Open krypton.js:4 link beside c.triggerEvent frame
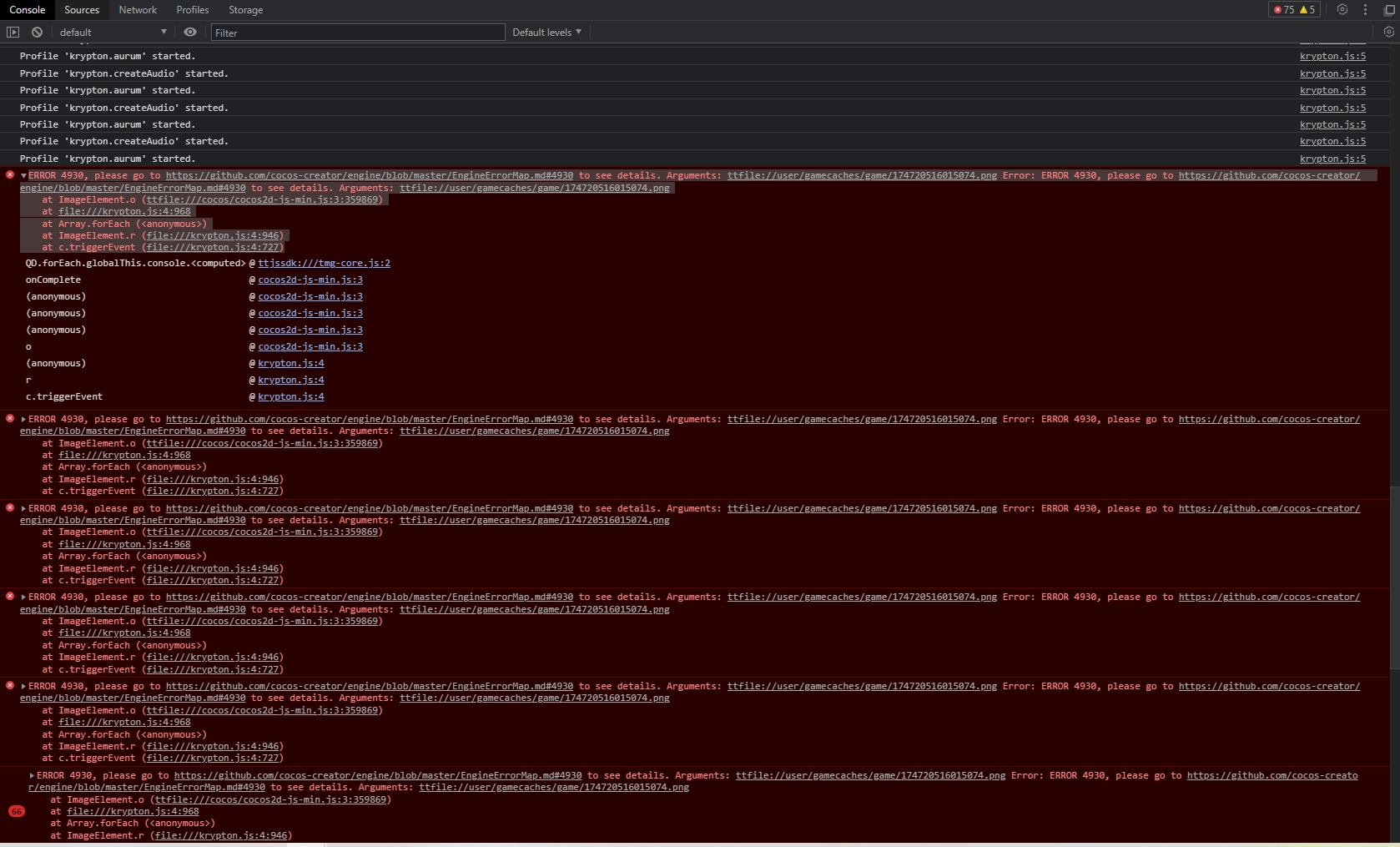The height and width of the screenshot is (847, 1400). pos(291,396)
